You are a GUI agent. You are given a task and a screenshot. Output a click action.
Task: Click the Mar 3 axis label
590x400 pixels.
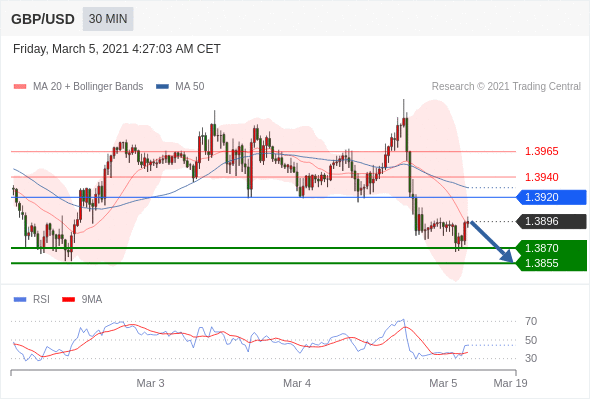coord(150,383)
